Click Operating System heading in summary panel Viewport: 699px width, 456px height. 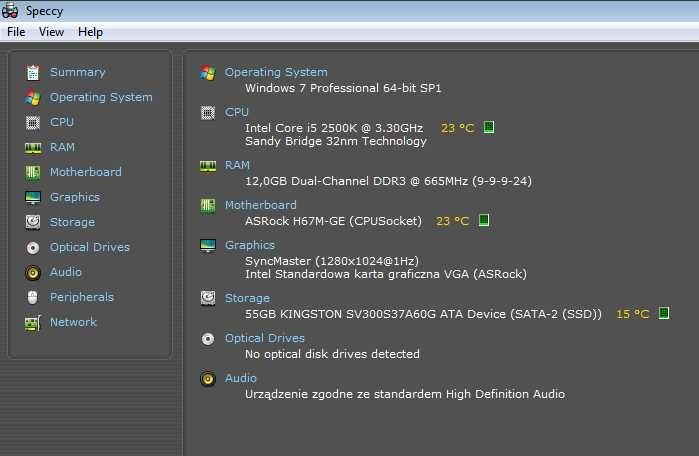click(276, 72)
